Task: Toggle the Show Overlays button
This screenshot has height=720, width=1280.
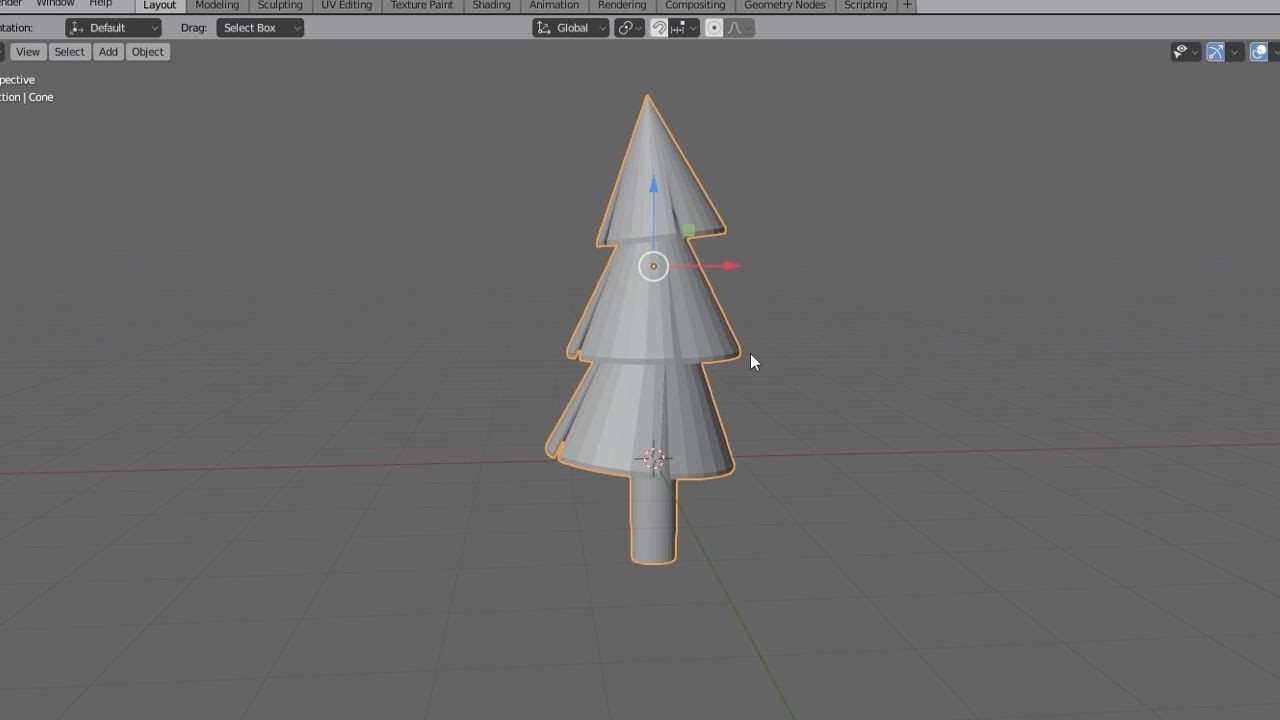Action: pos(1259,52)
